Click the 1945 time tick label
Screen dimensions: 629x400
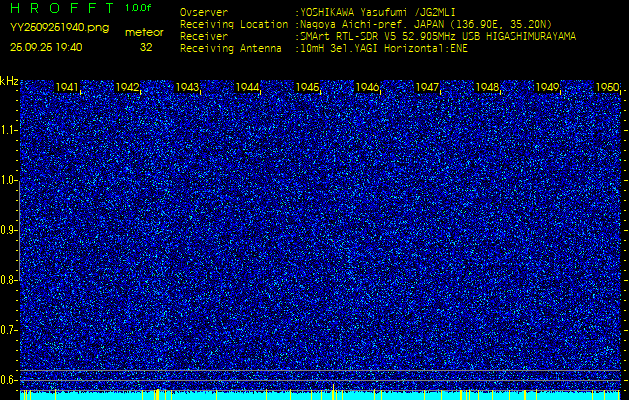coord(308,88)
